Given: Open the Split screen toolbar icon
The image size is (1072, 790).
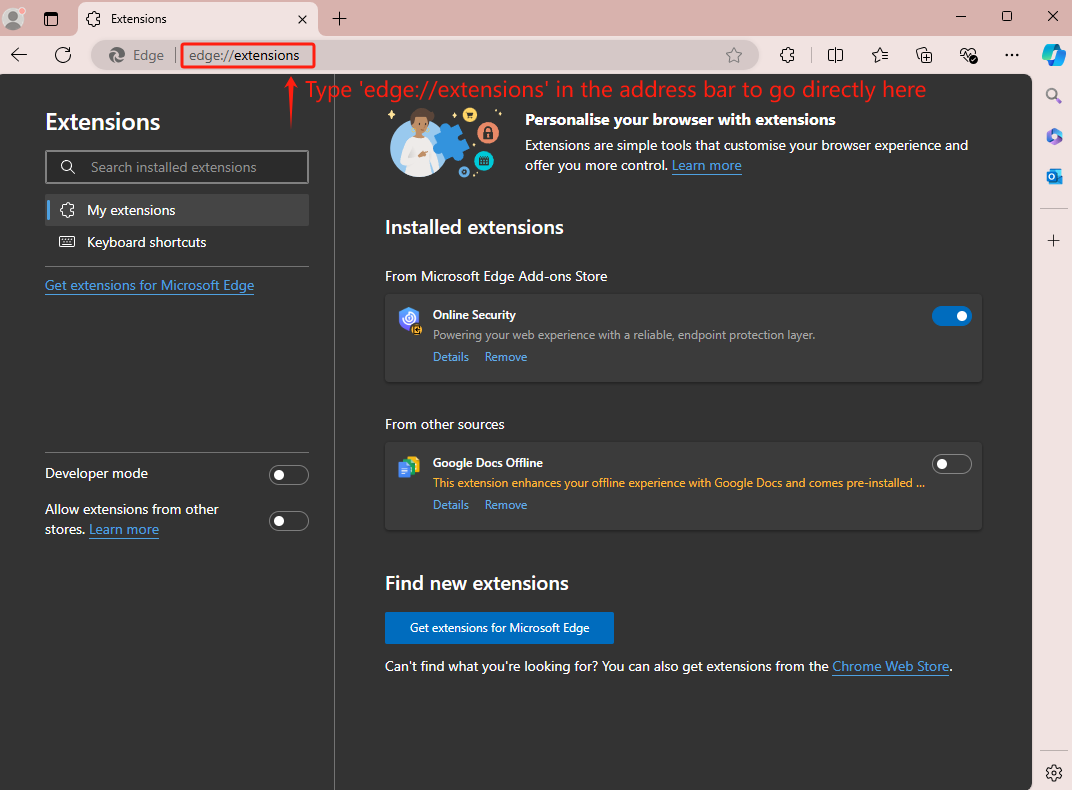Looking at the screenshot, I should tap(835, 55).
